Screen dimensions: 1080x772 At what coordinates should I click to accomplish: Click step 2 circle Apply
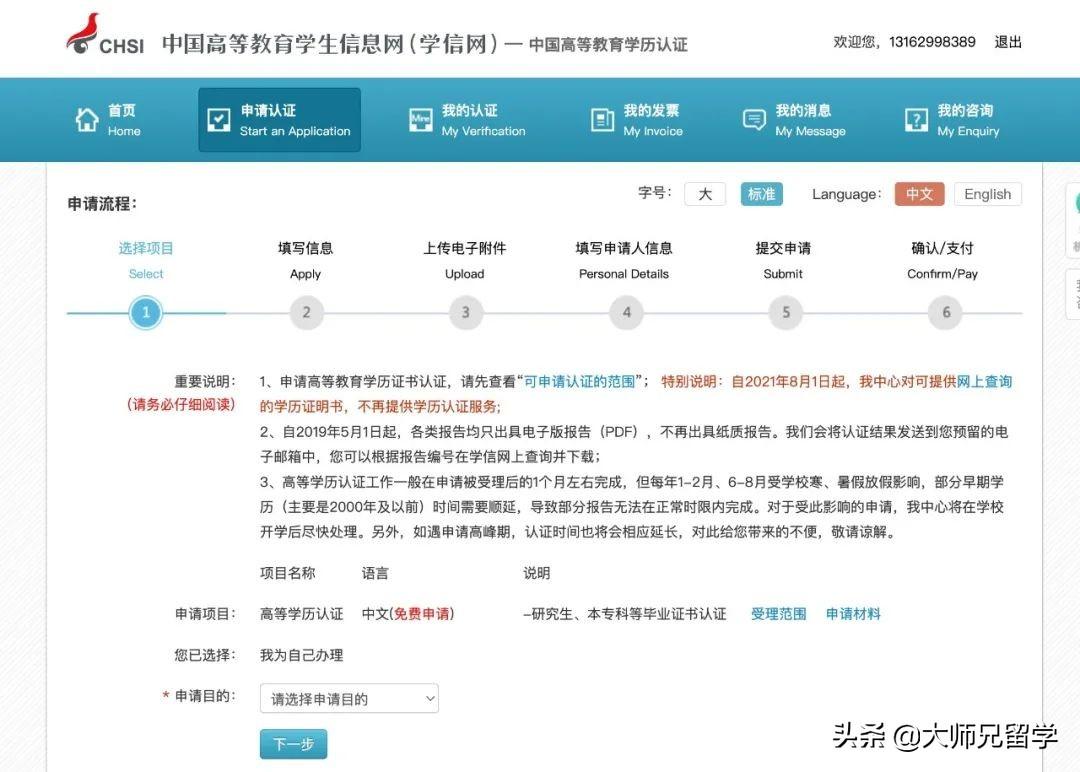pyautogui.click(x=307, y=313)
